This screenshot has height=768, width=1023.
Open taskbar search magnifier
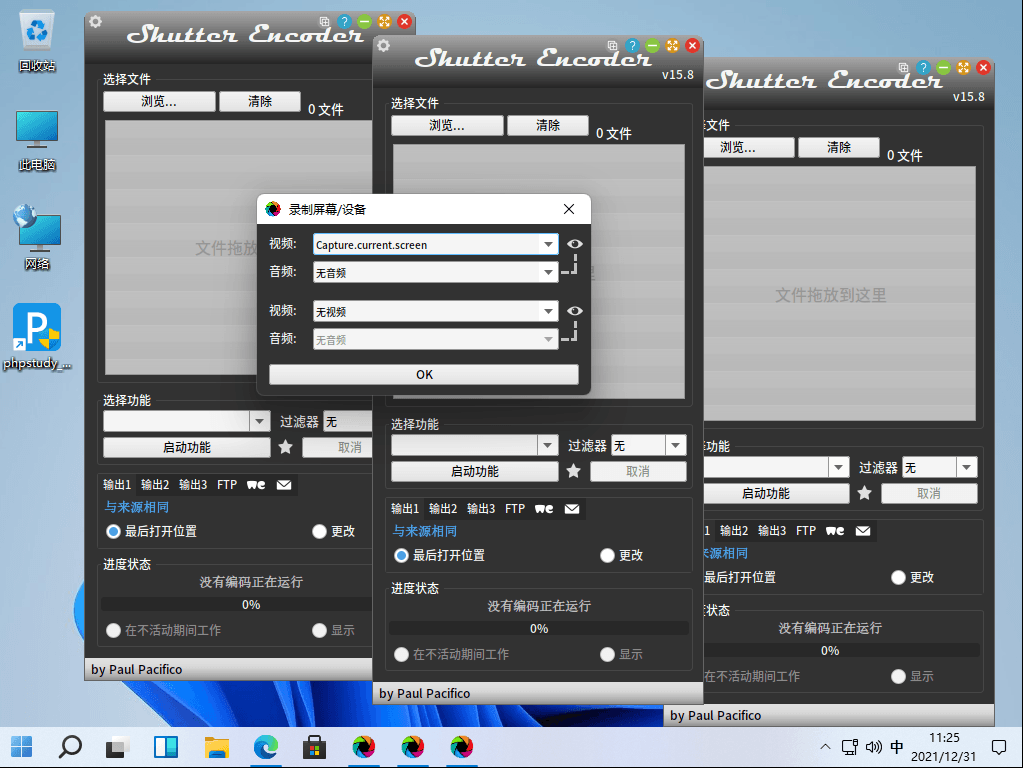[70, 747]
